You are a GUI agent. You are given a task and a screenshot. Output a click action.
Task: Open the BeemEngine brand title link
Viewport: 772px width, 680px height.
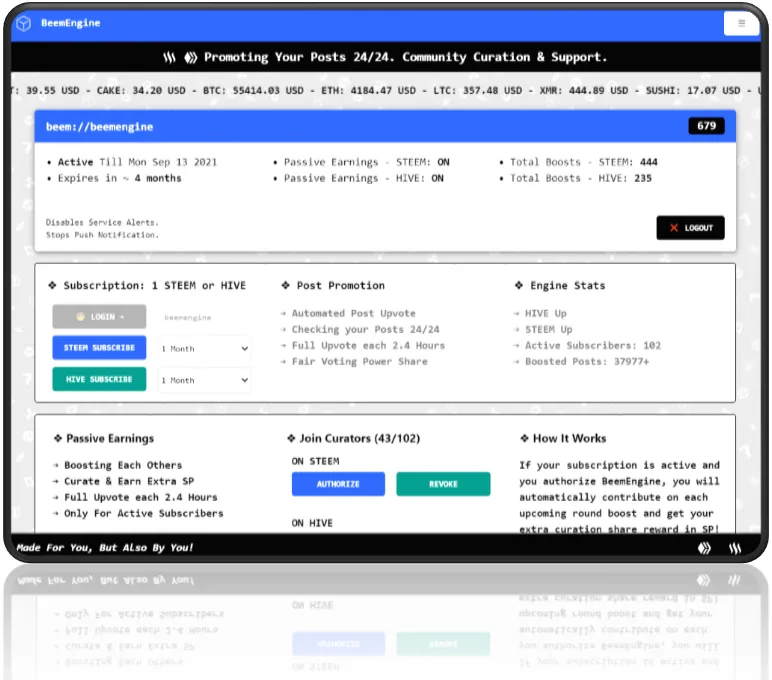point(70,23)
